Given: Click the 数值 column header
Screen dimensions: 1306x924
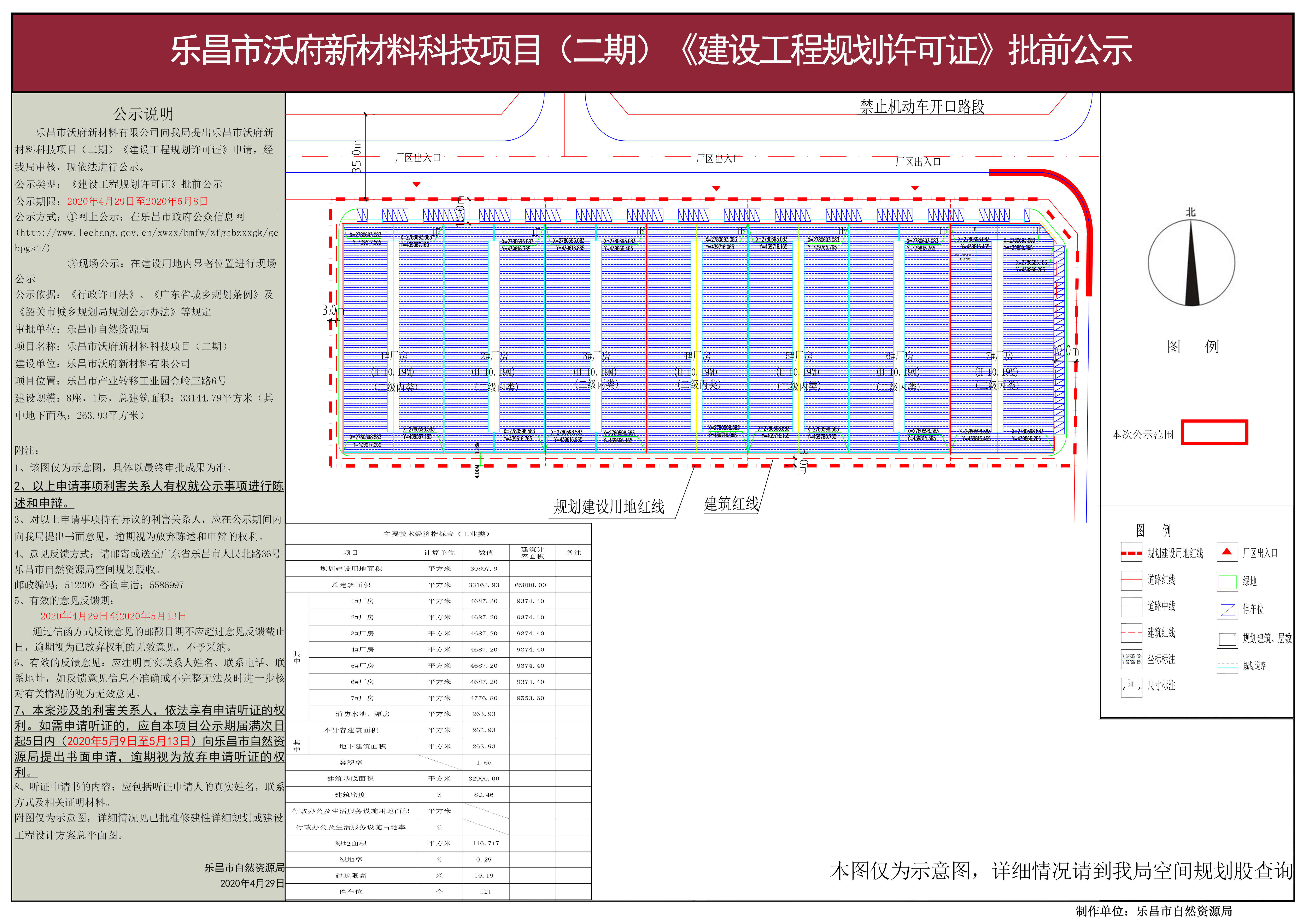Looking at the screenshot, I should pyautogui.click(x=486, y=552).
